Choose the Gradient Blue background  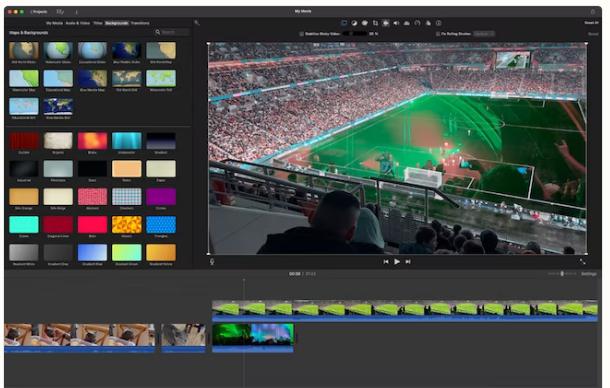92,253
